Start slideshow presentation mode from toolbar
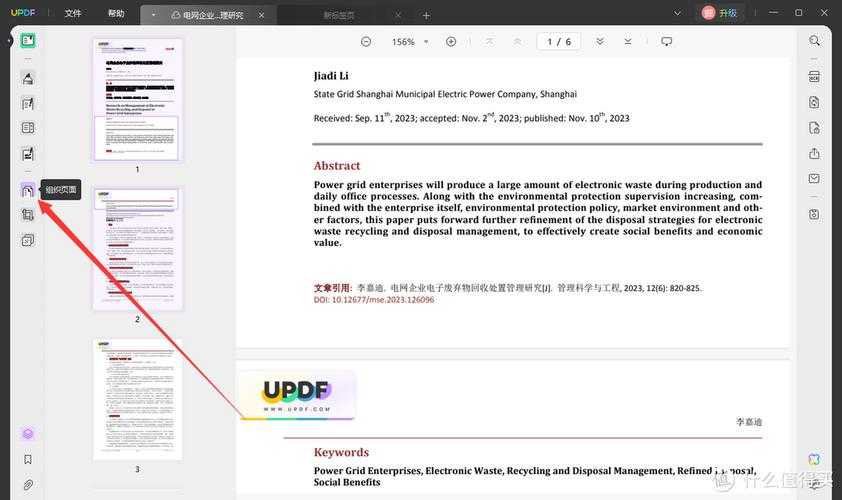This screenshot has height=500, width=842. pos(667,41)
